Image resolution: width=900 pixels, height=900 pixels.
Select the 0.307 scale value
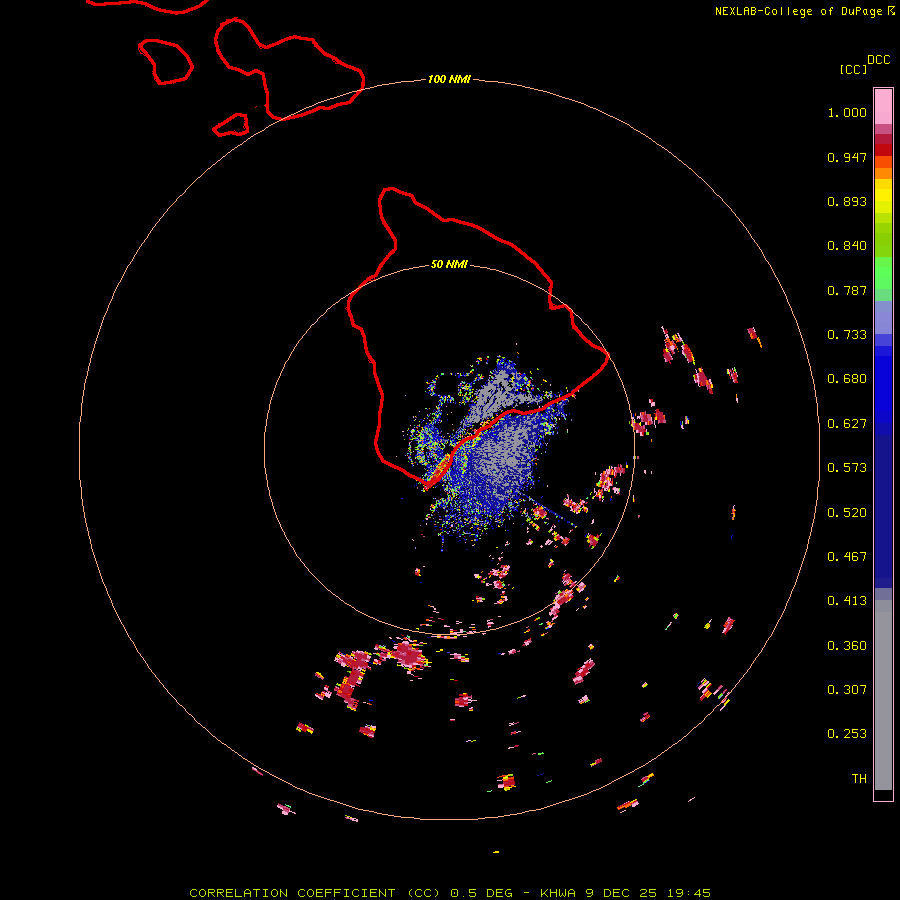click(x=847, y=690)
